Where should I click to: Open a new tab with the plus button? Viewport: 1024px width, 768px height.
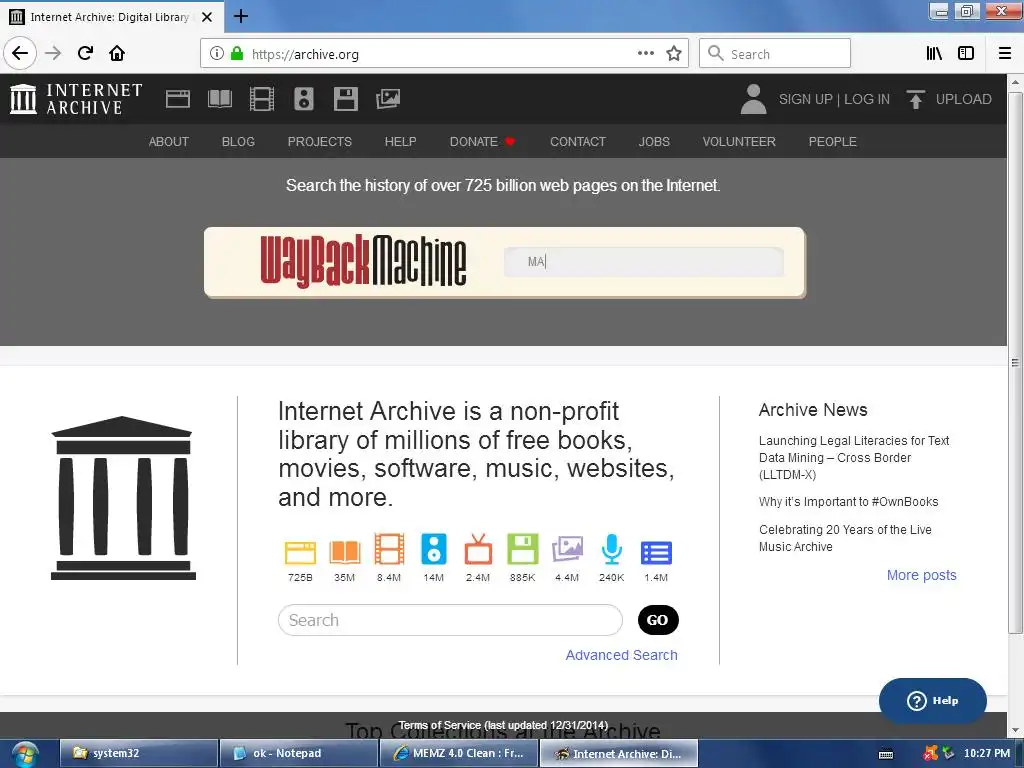click(241, 16)
